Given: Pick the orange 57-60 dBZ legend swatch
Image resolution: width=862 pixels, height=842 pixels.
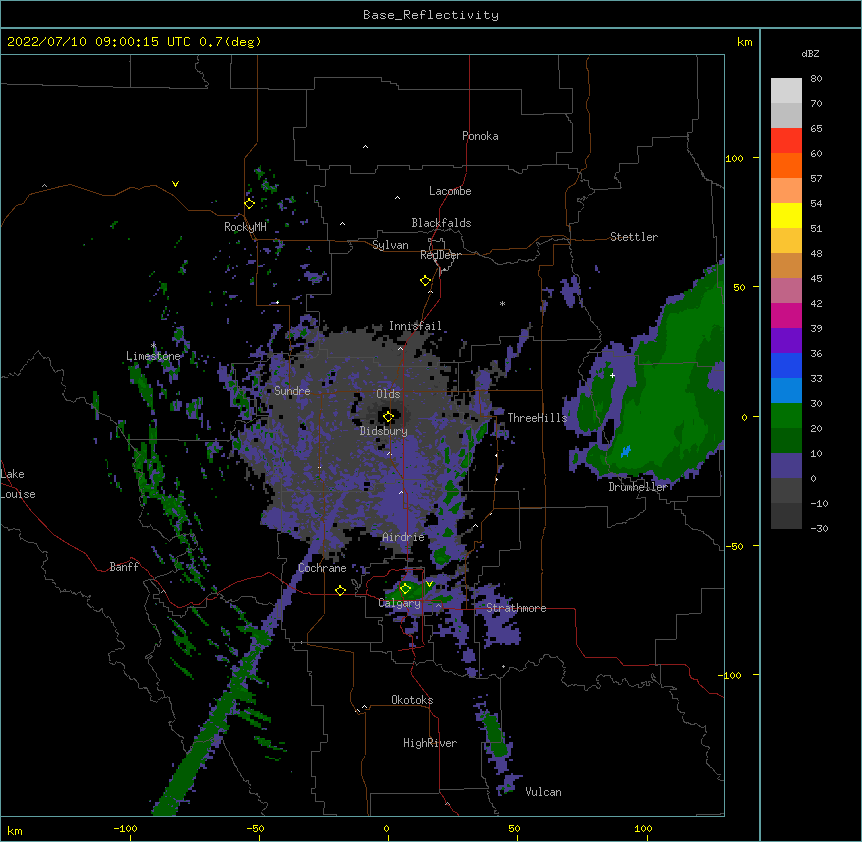Looking at the screenshot, I should click(786, 165).
